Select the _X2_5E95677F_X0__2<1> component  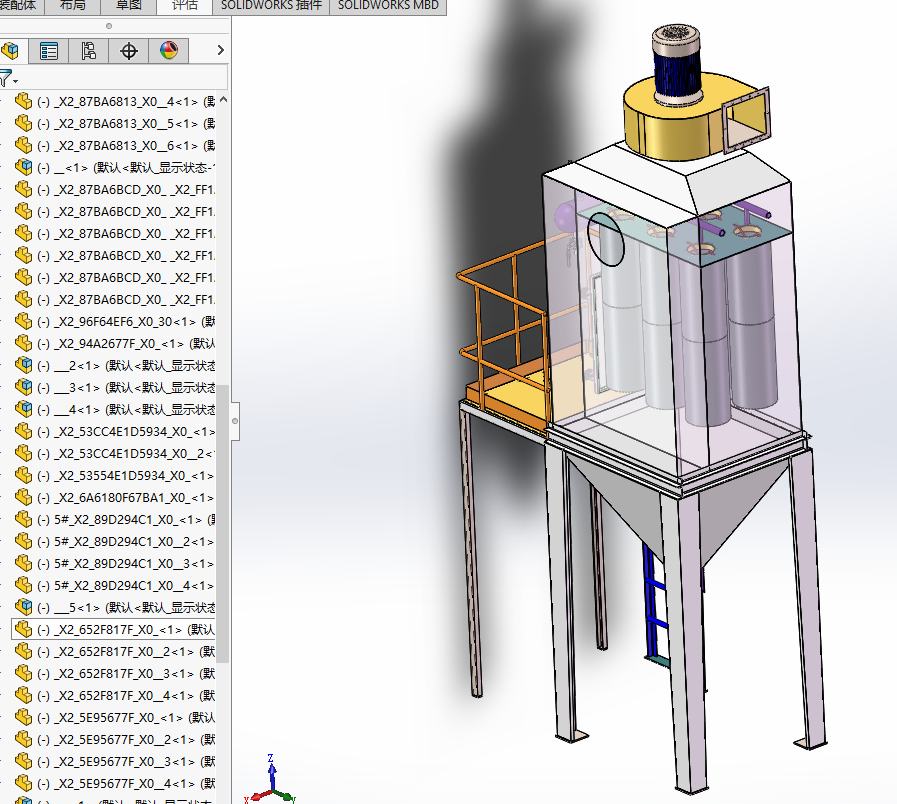(x=114, y=739)
